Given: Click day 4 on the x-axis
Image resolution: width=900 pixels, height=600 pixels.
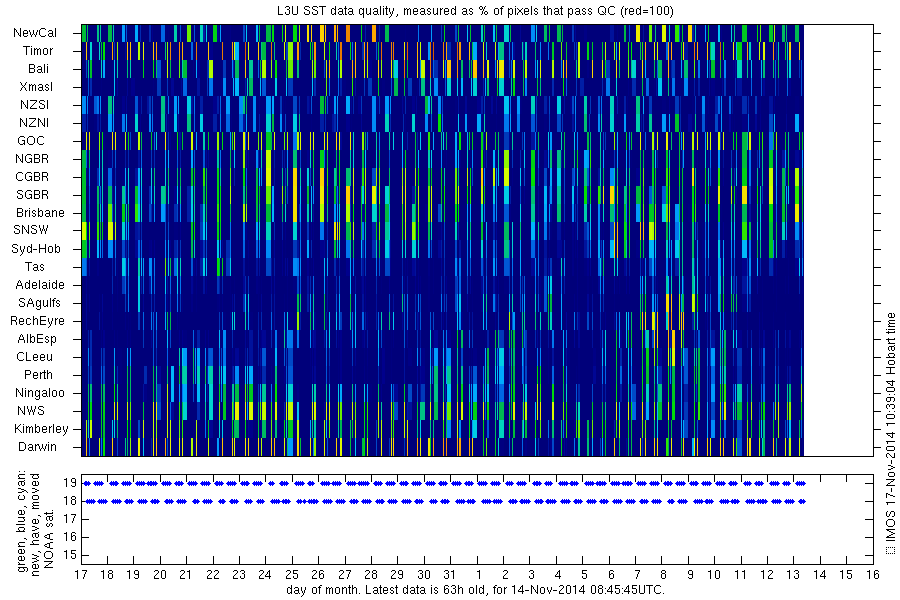Looking at the screenshot, I should tap(557, 575).
